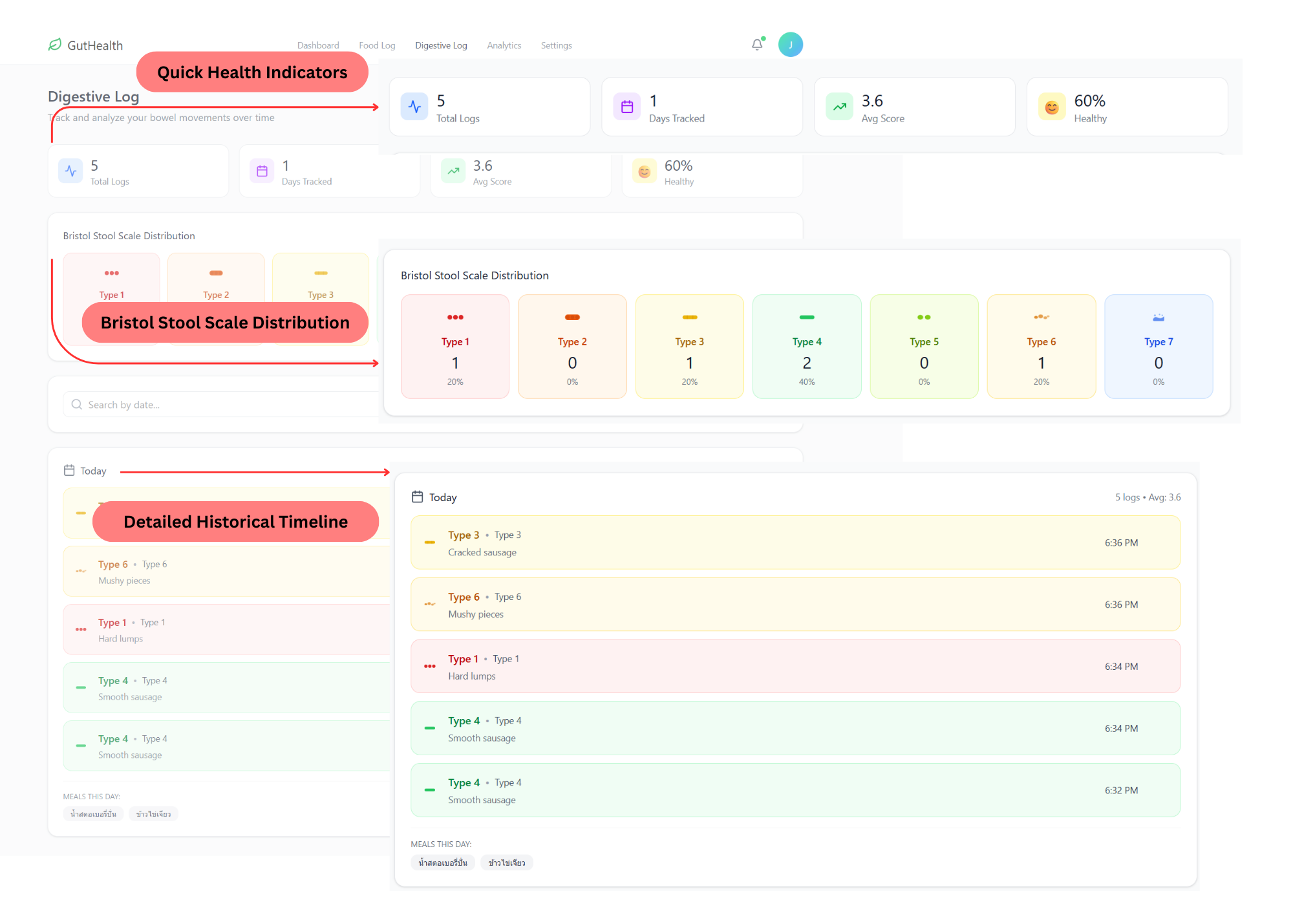Click the first enlarged meal tag chip
The image size is (1293, 924).
pos(443,863)
